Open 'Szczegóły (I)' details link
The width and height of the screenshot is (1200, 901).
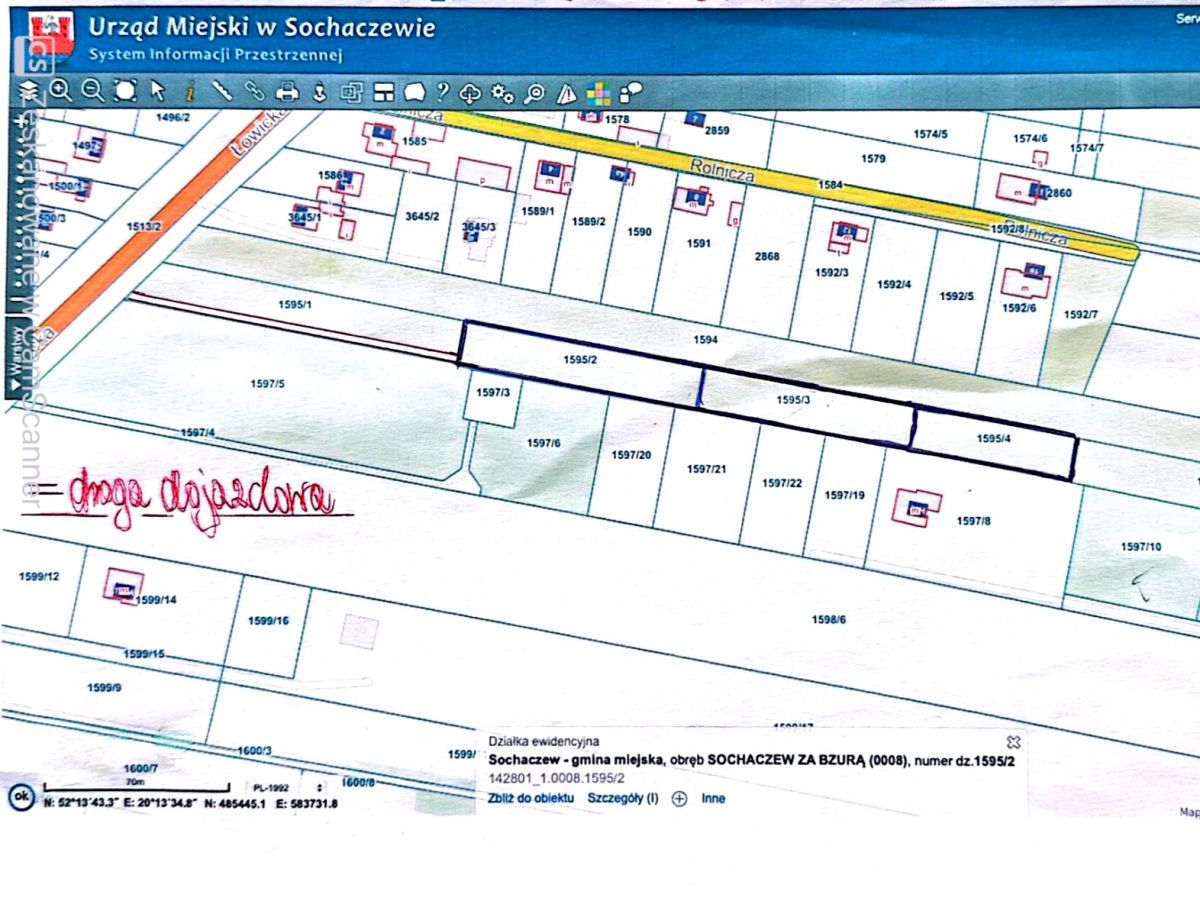622,799
